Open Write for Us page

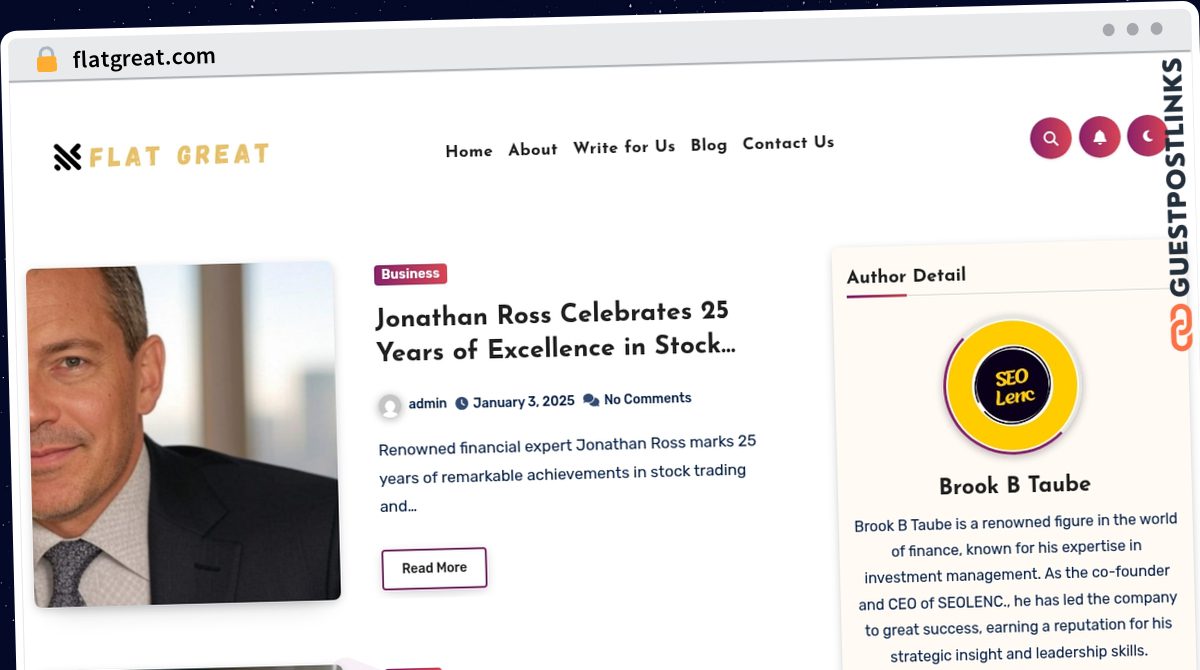(624, 147)
